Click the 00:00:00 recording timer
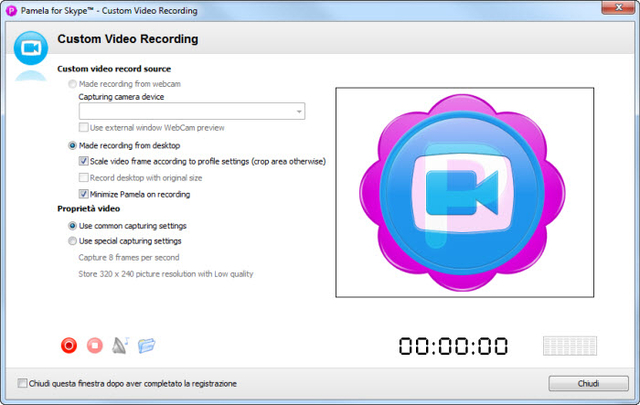The height and width of the screenshot is (405, 640). [x=453, y=346]
